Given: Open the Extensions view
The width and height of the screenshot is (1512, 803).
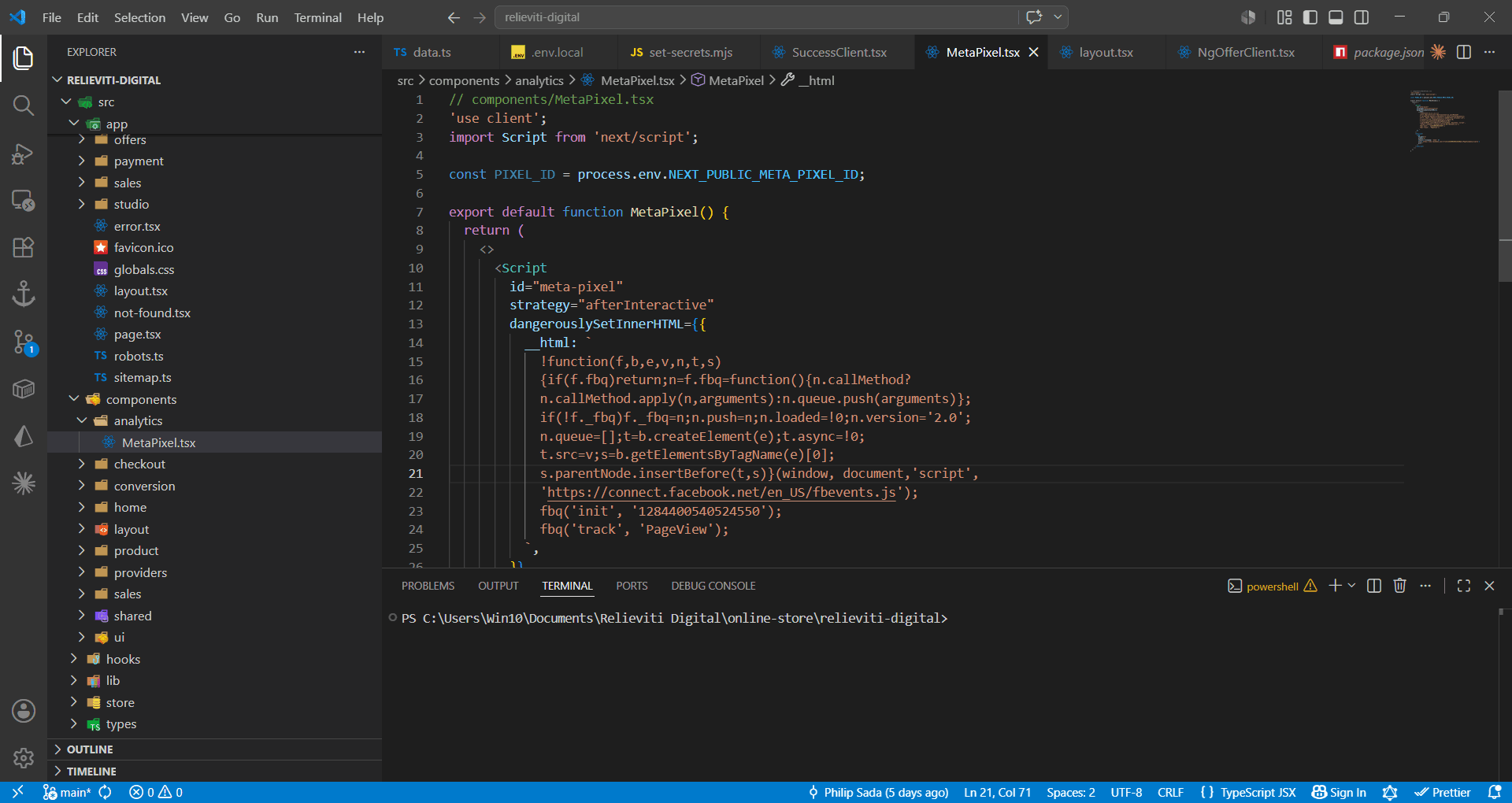Looking at the screenshot, I should [24, 247].
